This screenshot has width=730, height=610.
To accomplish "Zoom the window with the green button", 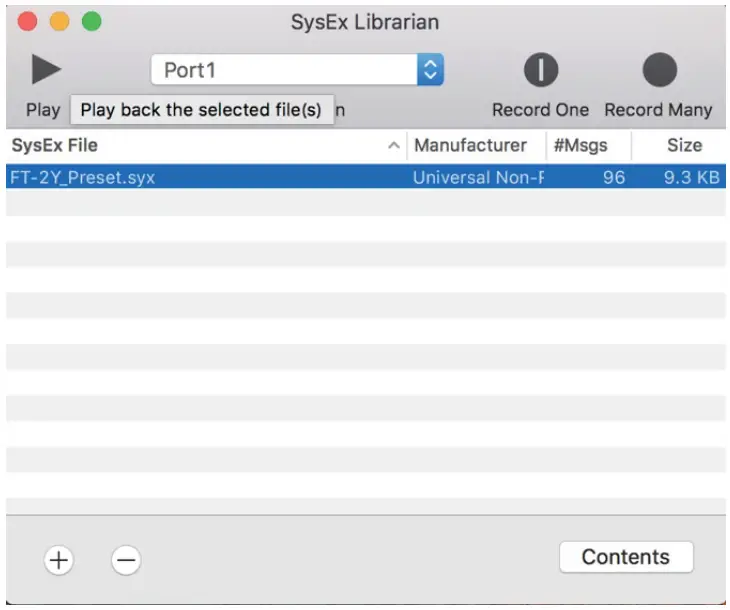I will coord(91,21).
